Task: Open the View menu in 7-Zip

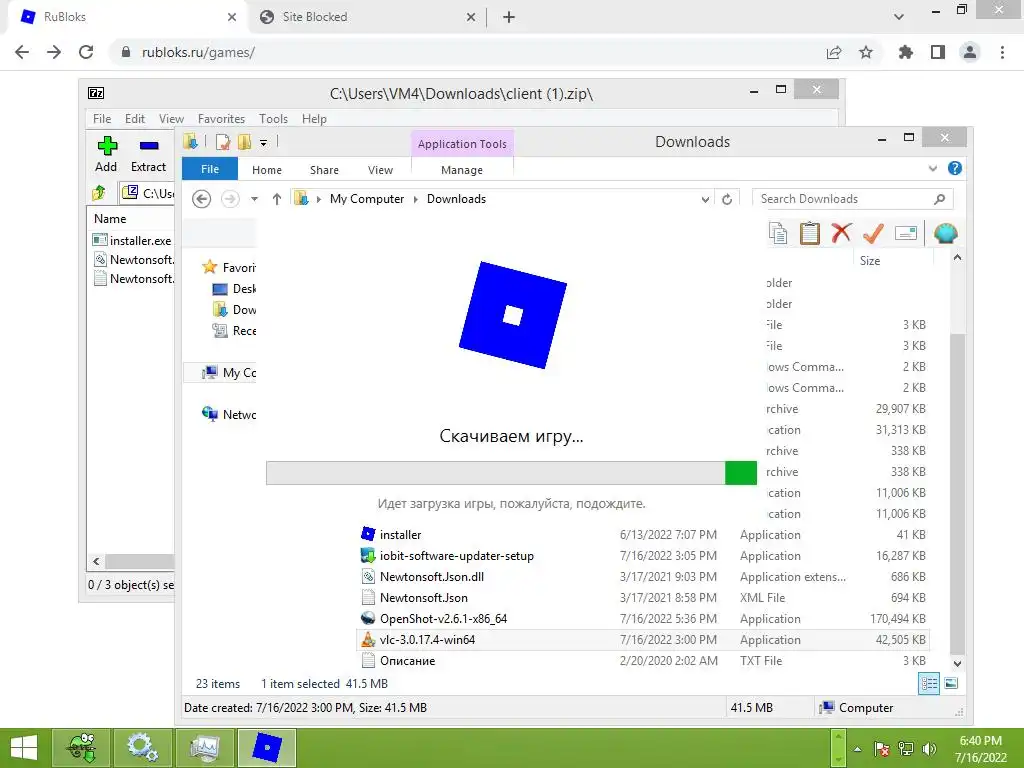Action: coord(171,119)
